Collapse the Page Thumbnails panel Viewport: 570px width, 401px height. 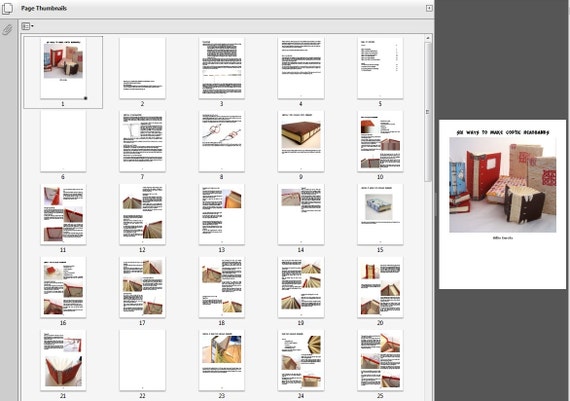(x=429, y=8)
